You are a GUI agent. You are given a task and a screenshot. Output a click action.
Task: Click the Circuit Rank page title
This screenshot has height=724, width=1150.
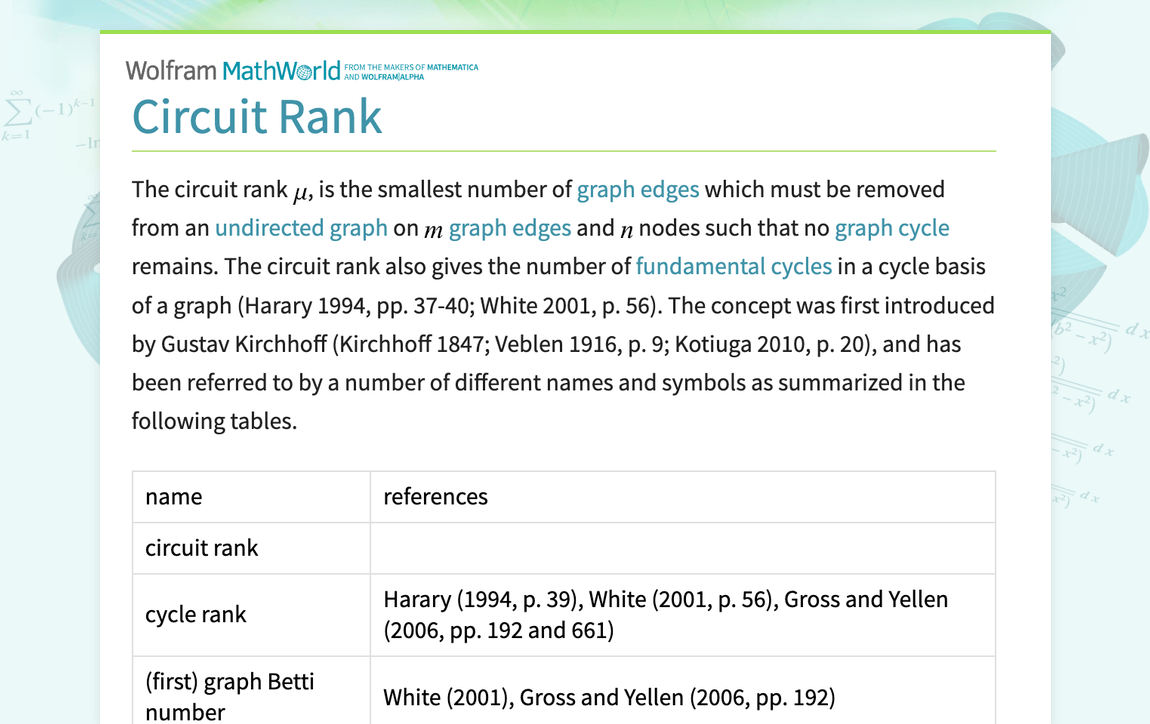click(257, 117)
